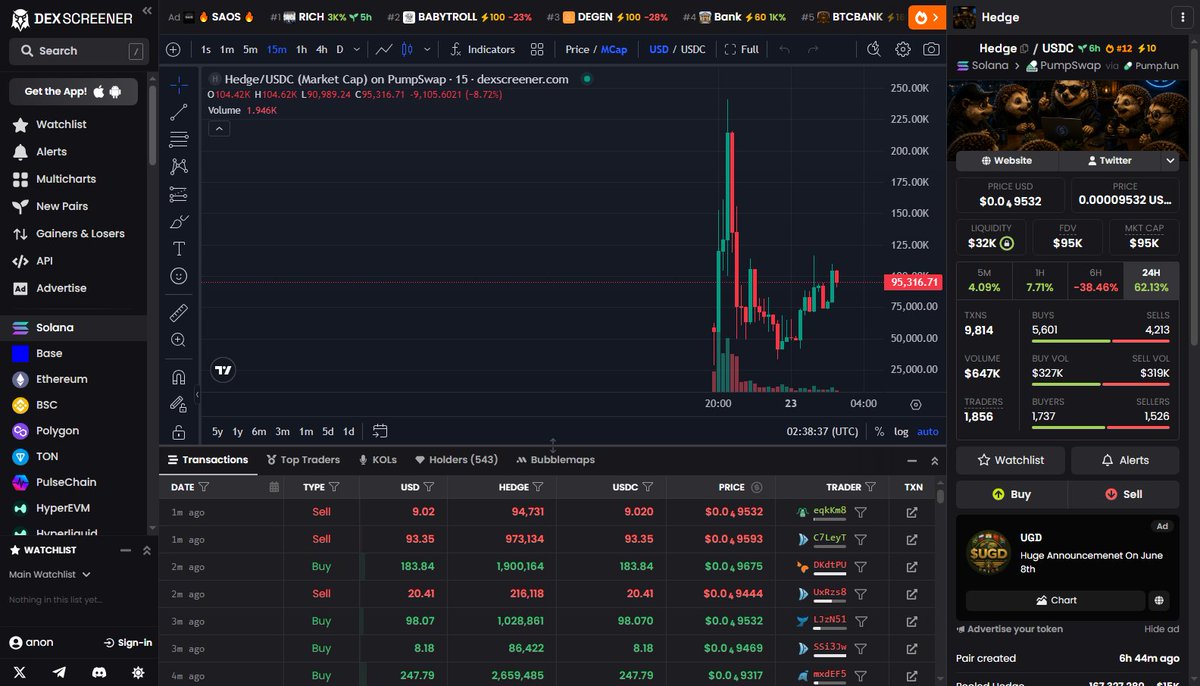Collapse the chart legend arrow
The width and height of the screenshot is (1200, 686).
(x=218, y=128)
